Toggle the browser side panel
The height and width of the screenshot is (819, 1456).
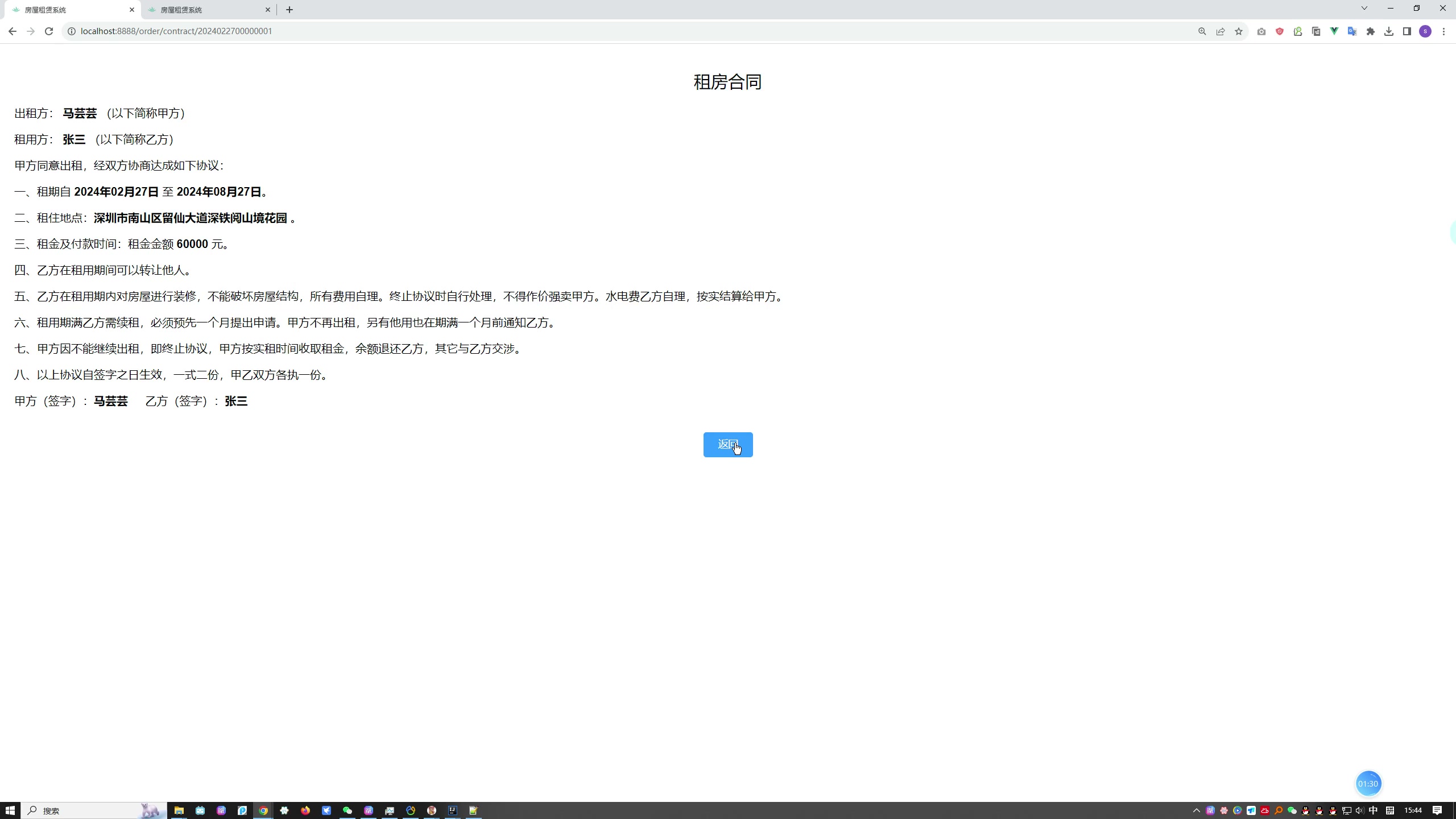click(x=1407, y=31)
